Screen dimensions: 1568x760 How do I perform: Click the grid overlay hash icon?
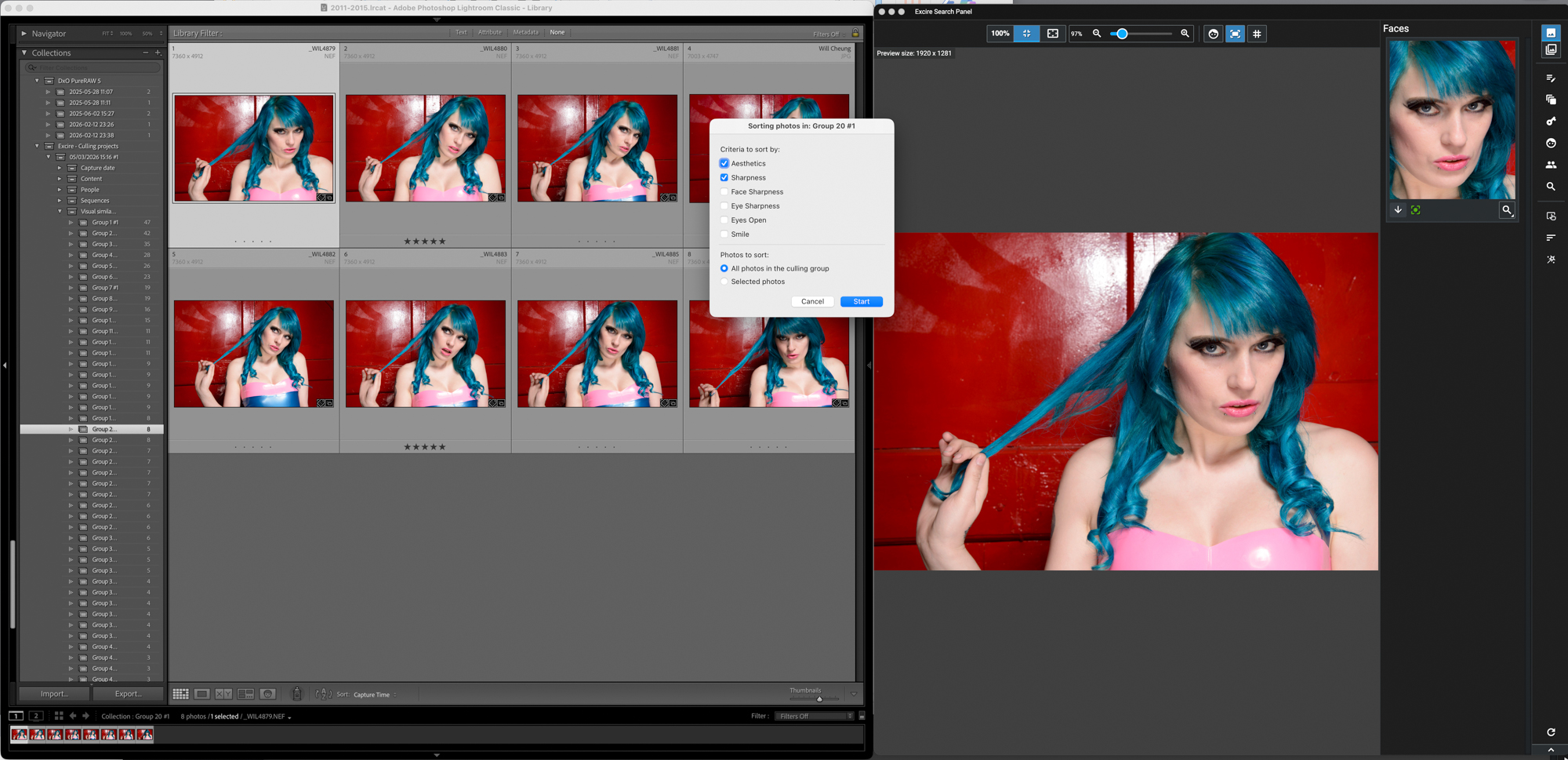coord(1257,34)
